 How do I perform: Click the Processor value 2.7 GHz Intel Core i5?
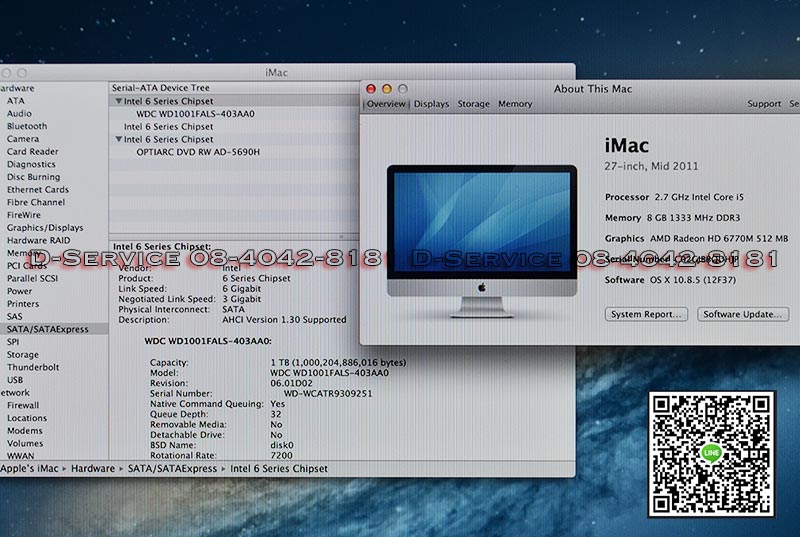pos(699,197)
